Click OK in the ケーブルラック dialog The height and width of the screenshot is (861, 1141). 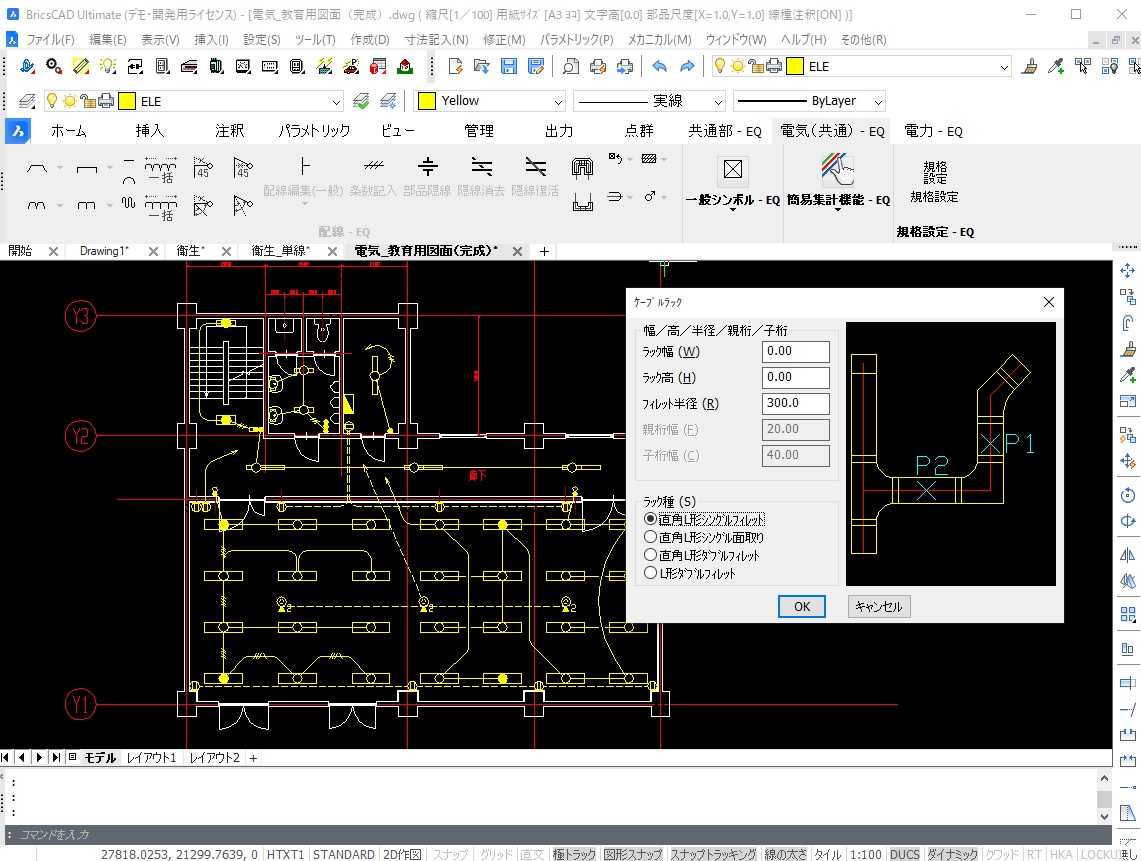(801, 606)
